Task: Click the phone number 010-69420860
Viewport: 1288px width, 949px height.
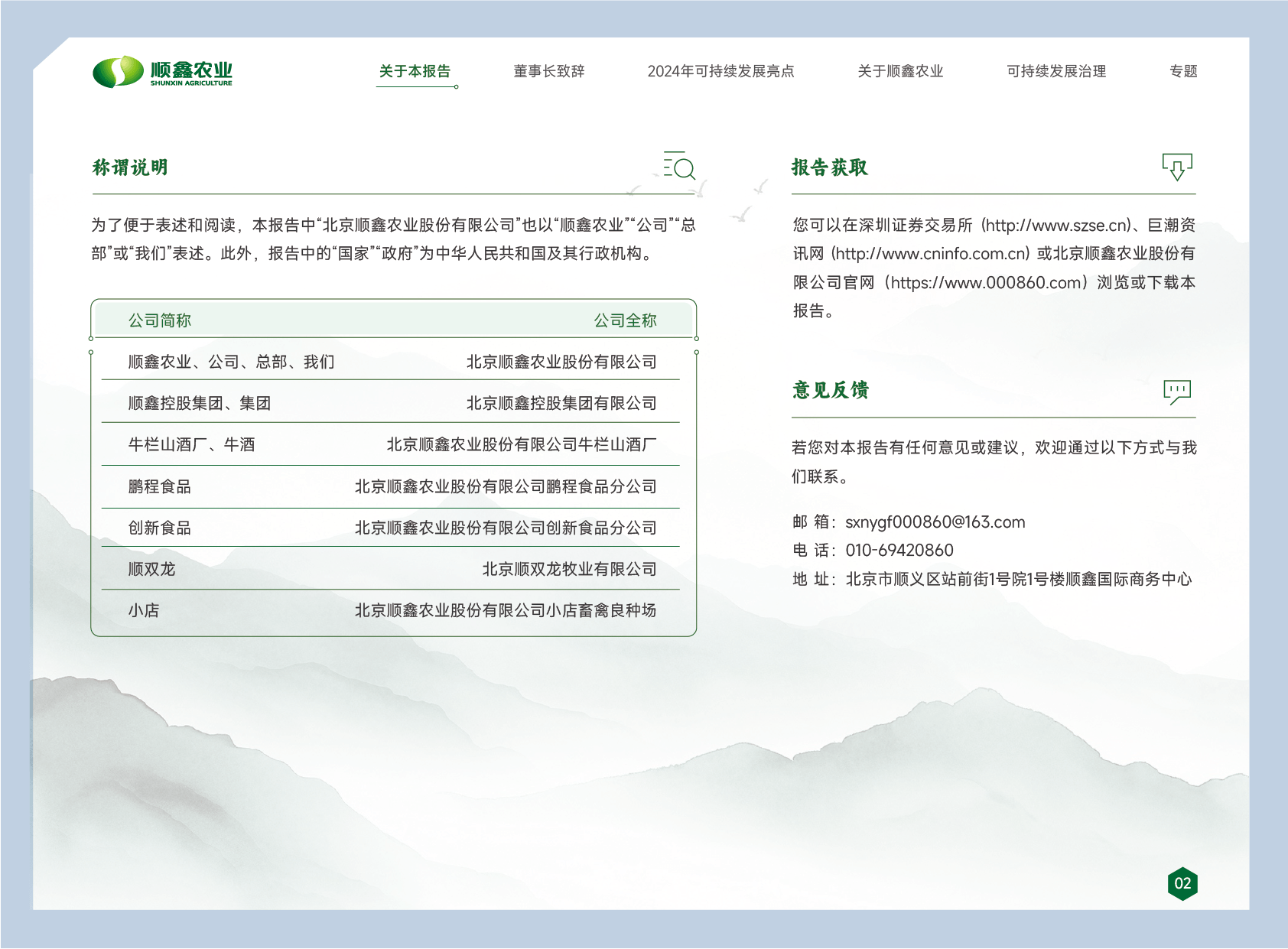Action: (899, 551)
